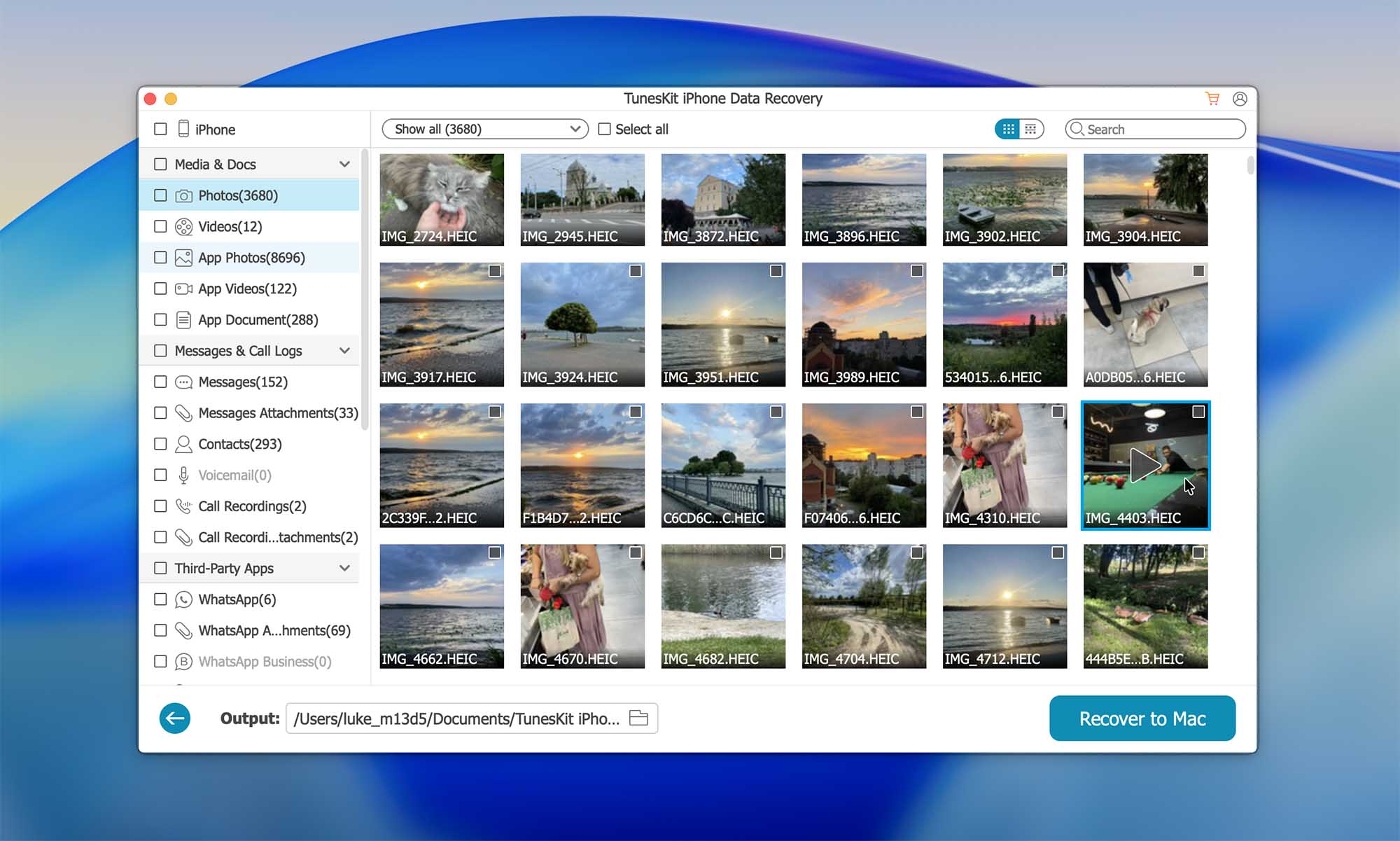The height and width of the screenshot is (841, 1400).
Task: Open output folder browse icon
Action: (638, 718)
